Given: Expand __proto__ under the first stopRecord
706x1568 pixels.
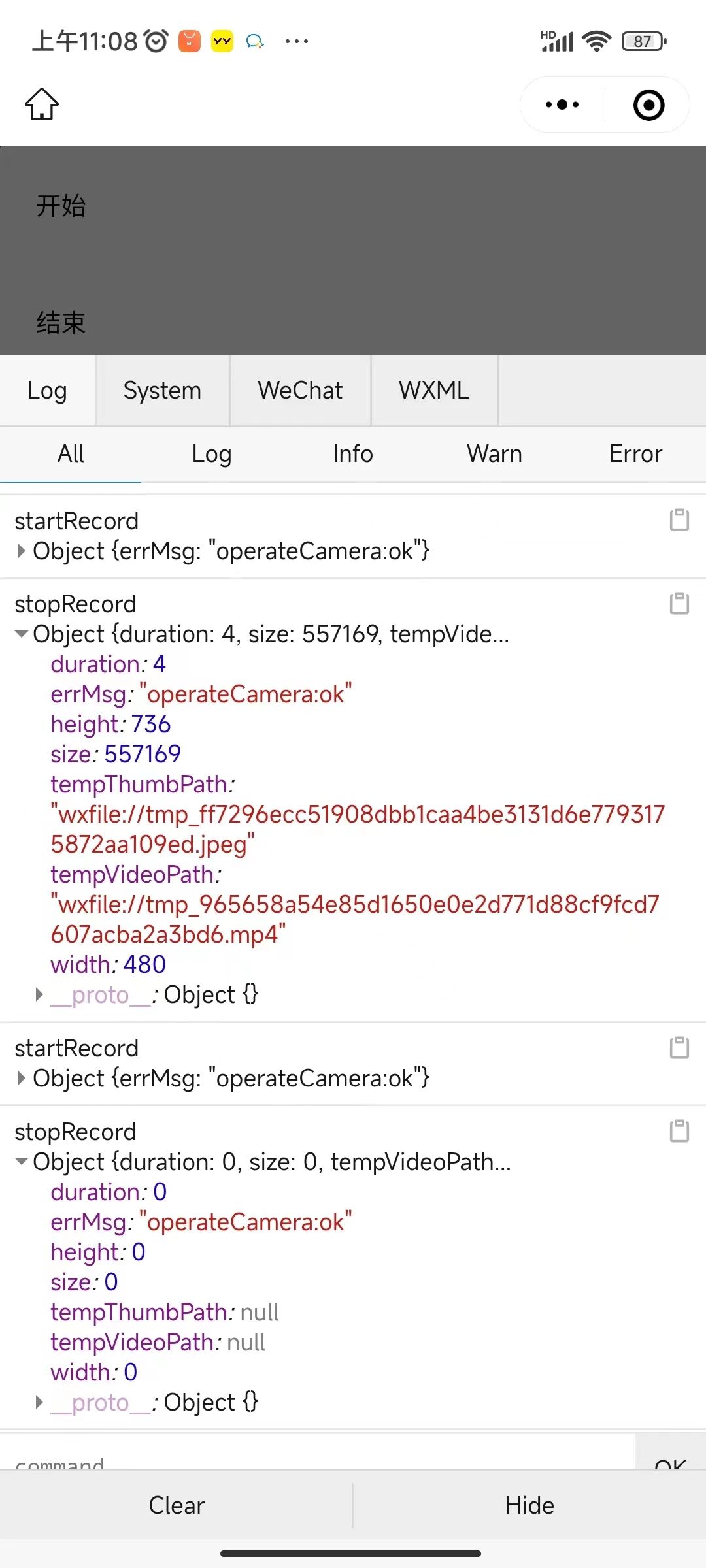Looking at the screenshot, I should click(39, 995).
